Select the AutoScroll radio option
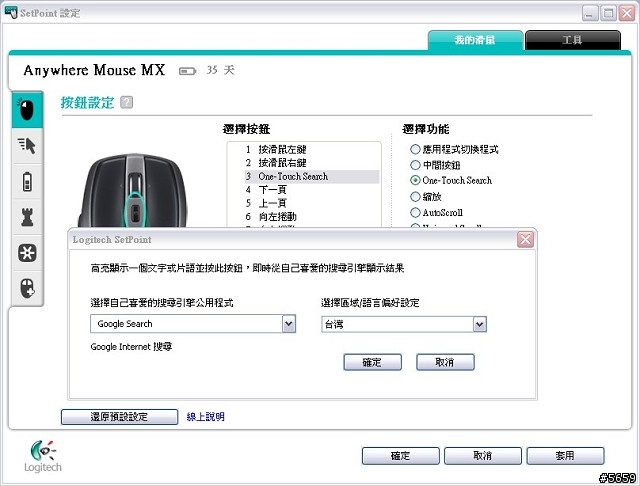 tap(415, 212)
